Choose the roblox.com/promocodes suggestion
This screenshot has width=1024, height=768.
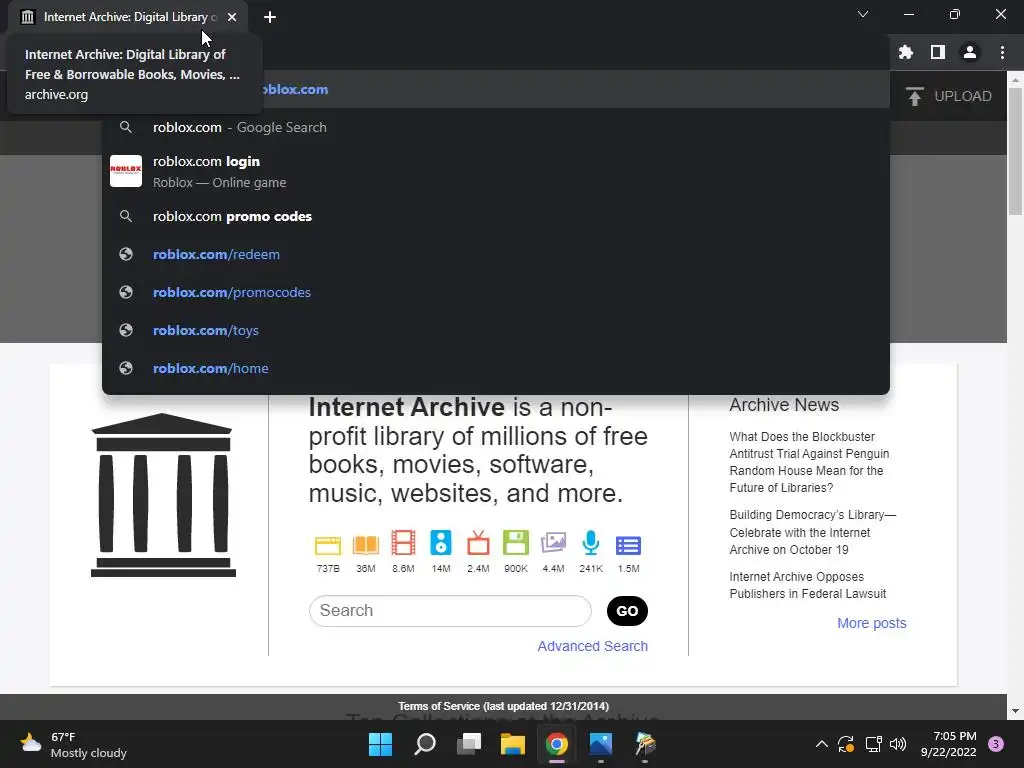pos(496,292)
